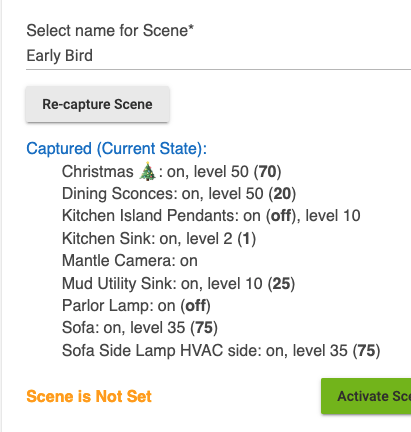
Task: Select the Sofa: on, level 35 line
Action: click(140, 328)
